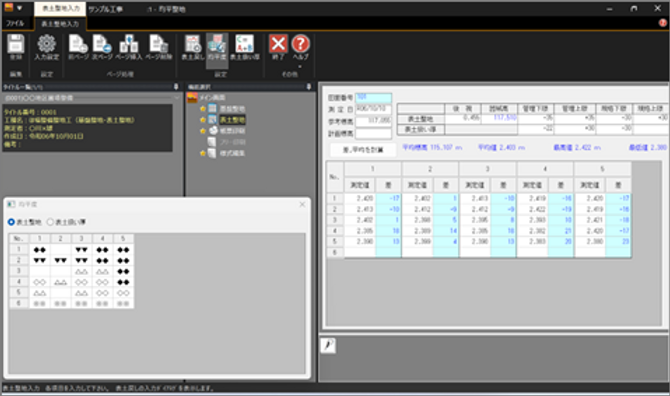
Task: Open the ファイル menu tab
Action: coord(15,23)
